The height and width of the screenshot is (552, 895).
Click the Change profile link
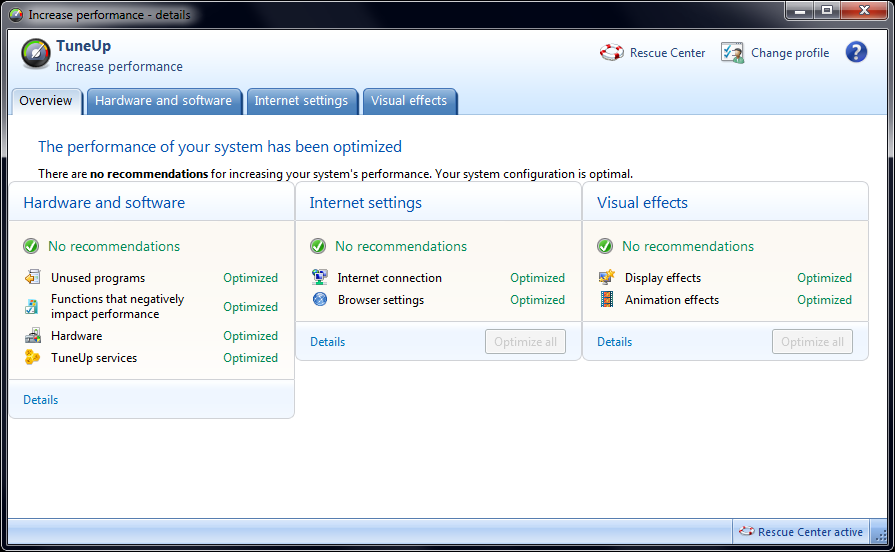(x=790, y=53)
